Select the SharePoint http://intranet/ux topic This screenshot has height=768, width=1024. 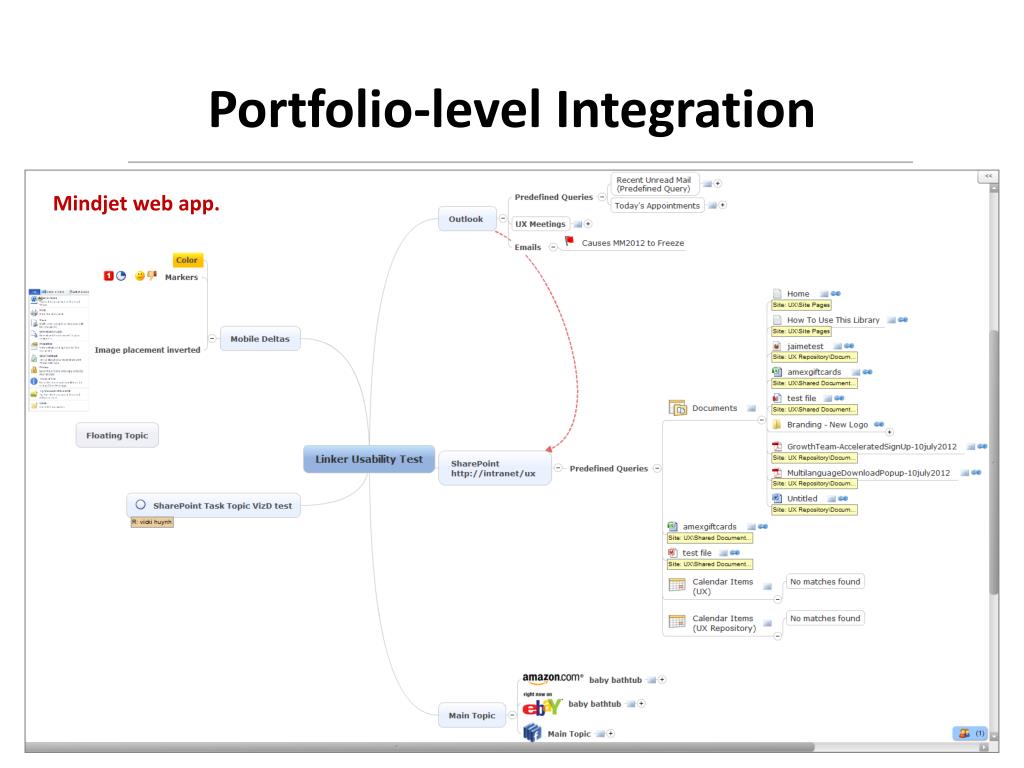tap(494, 468)
